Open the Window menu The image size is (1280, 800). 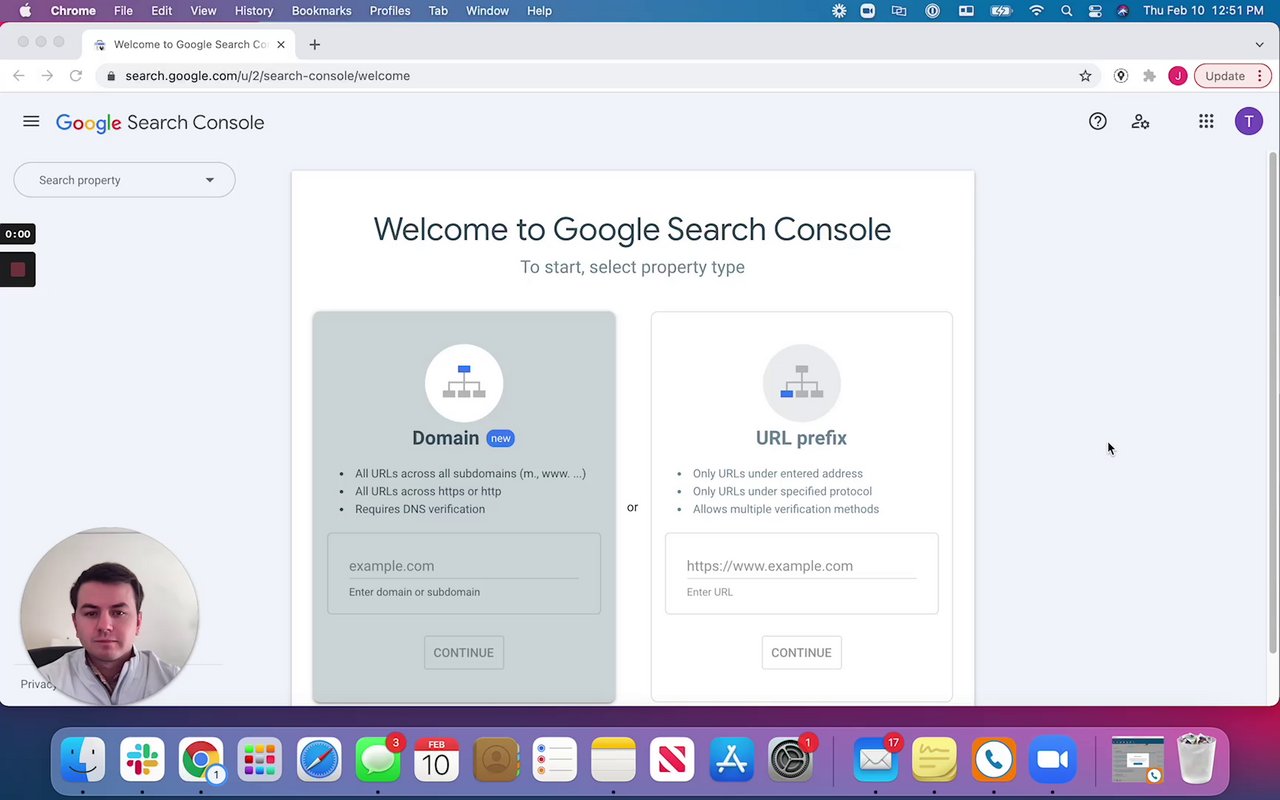[487, 11]
